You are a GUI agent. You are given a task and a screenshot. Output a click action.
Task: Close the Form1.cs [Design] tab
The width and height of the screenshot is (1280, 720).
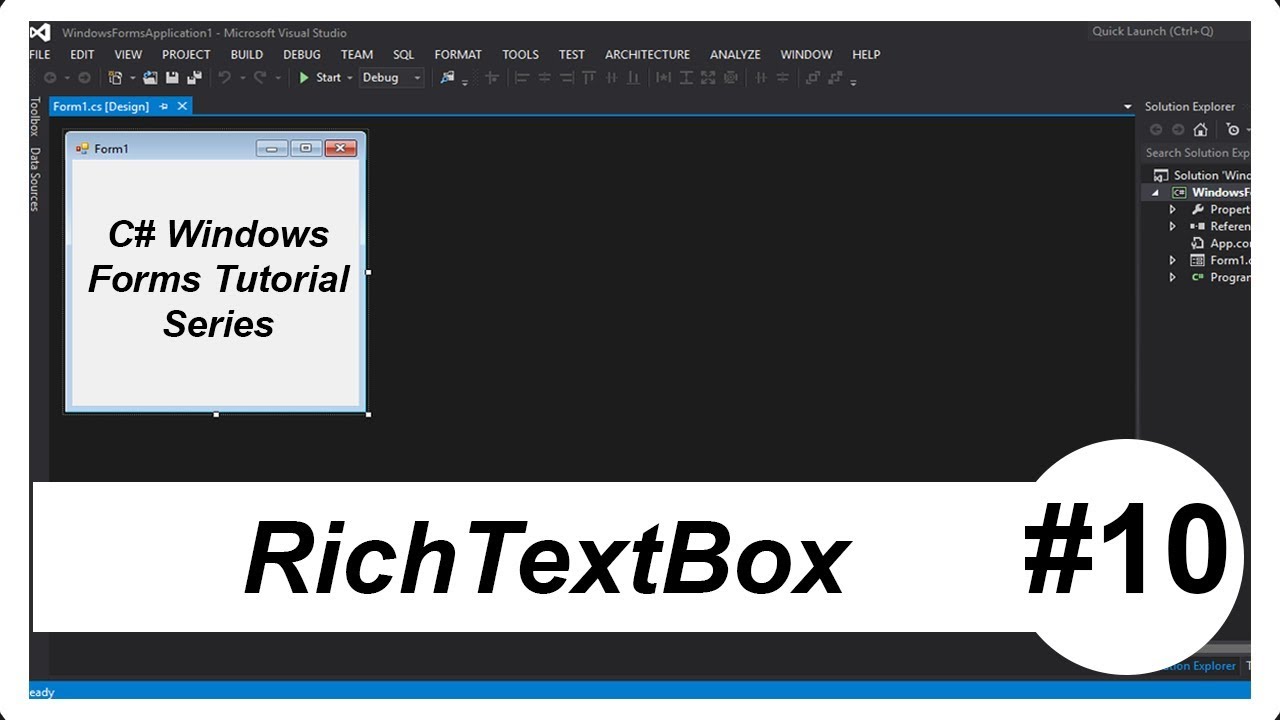click(x=182, y=106)
